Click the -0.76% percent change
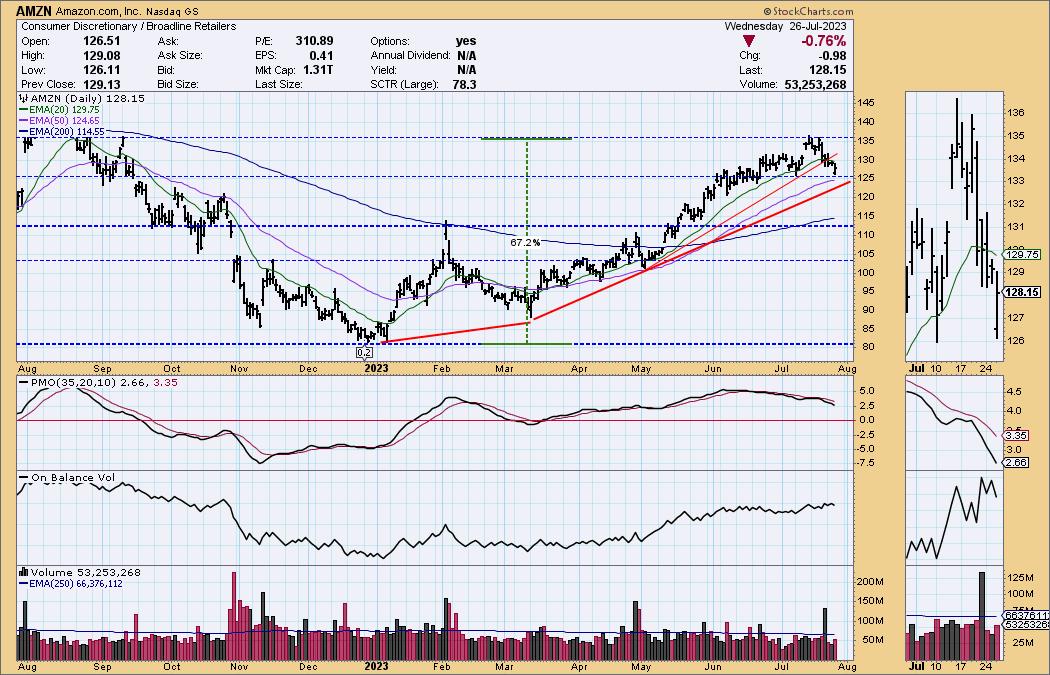Viewport: 1050px width, 675px height. 823,42
